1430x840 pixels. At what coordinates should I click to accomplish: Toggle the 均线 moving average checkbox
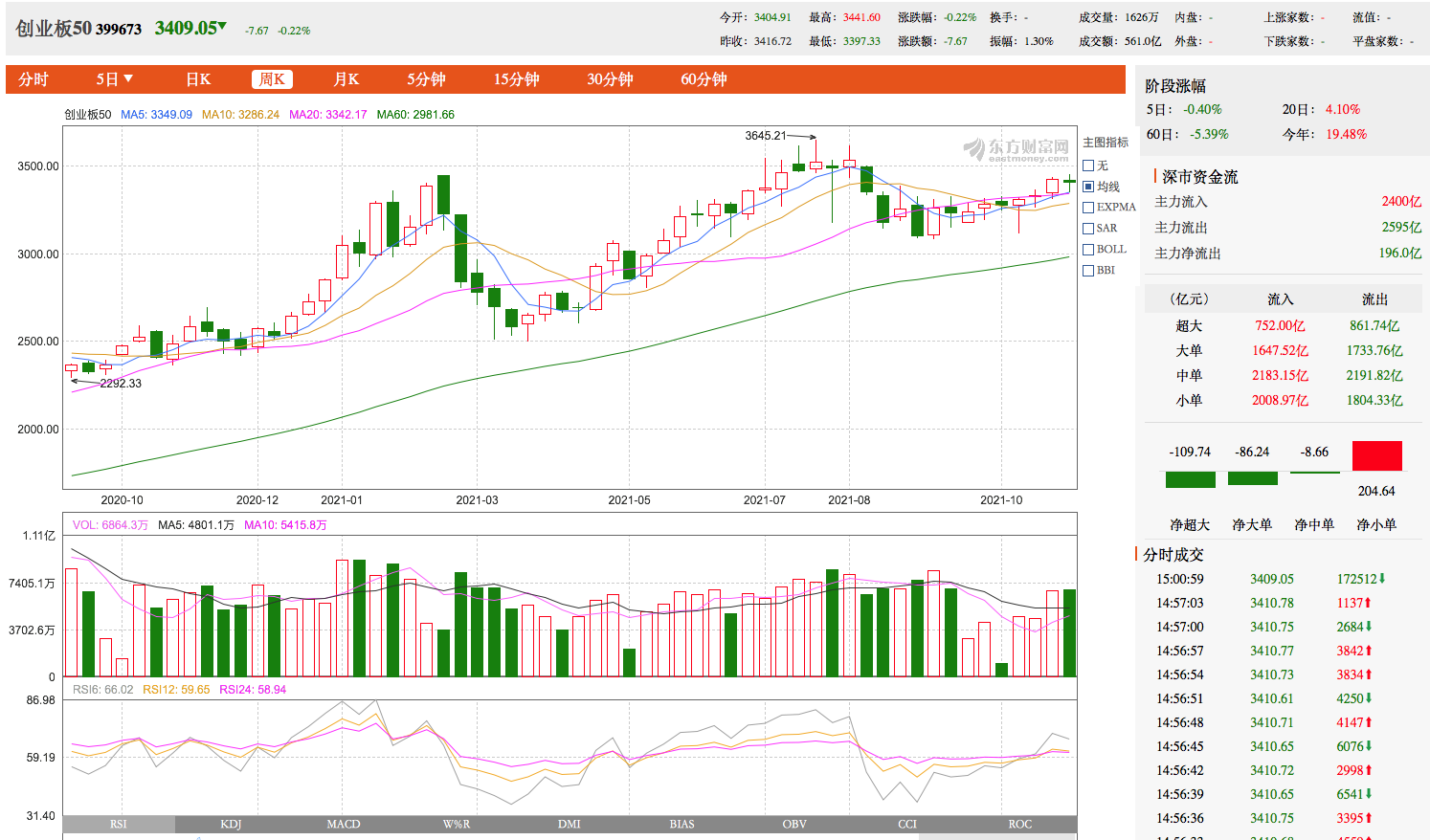pyautogui.click(x=1088, y=187)
